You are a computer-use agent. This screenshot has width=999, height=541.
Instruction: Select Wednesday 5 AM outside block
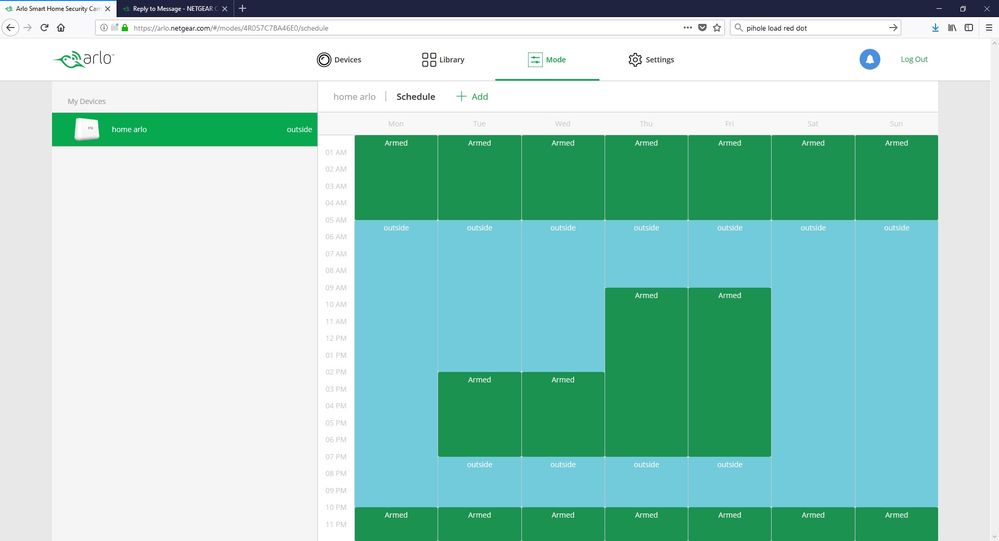(563, 296)
